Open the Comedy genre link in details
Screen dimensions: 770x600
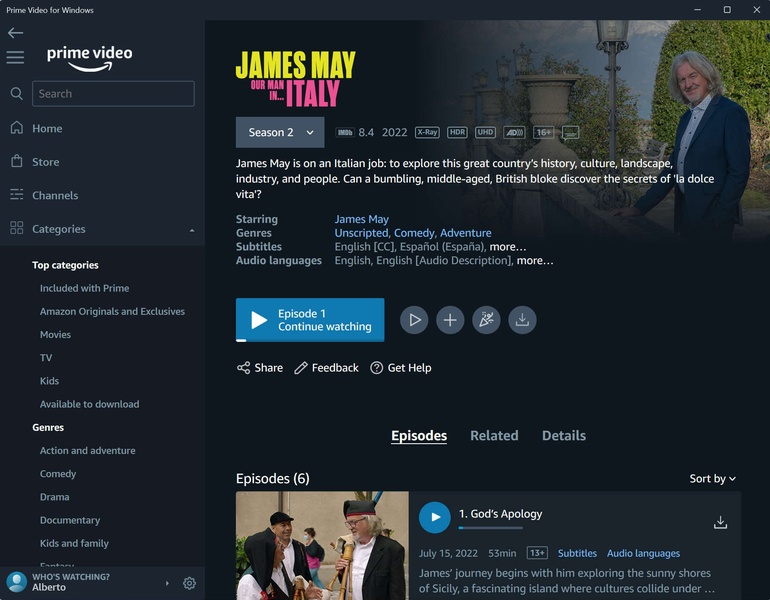(414, 233)
